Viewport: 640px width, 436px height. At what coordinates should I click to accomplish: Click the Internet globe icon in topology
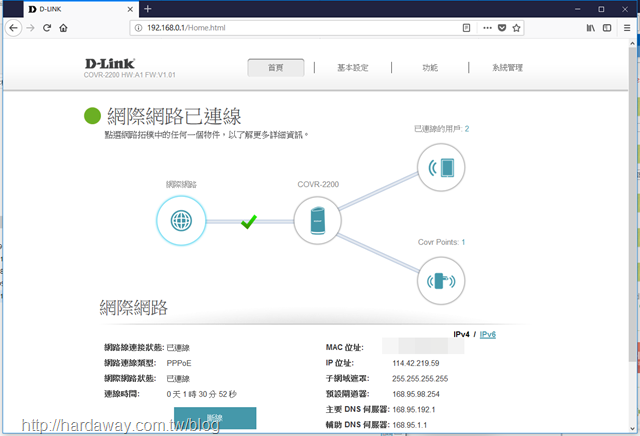(181, 220)
